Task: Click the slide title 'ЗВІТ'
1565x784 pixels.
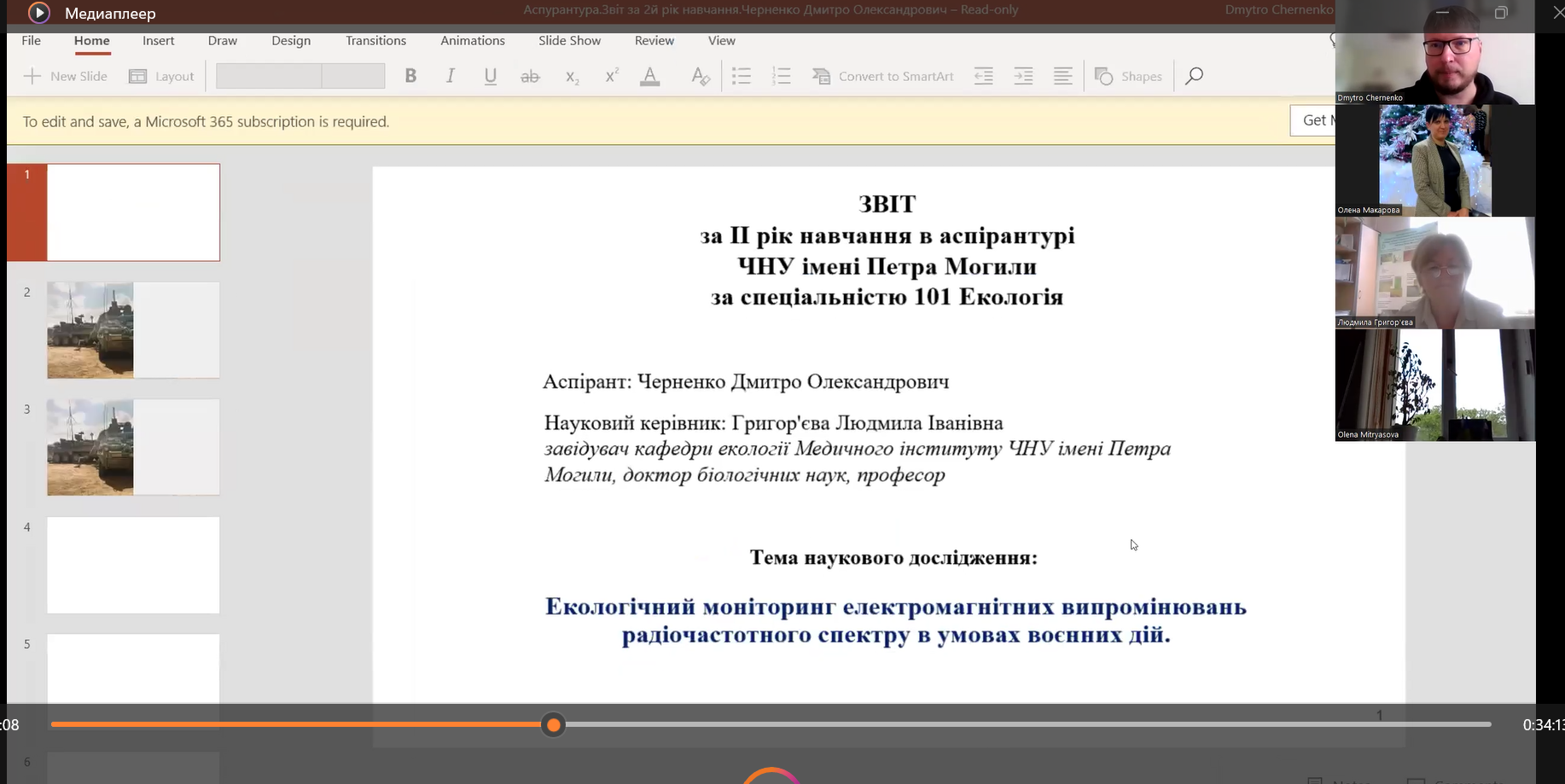Action: [887, 204]
